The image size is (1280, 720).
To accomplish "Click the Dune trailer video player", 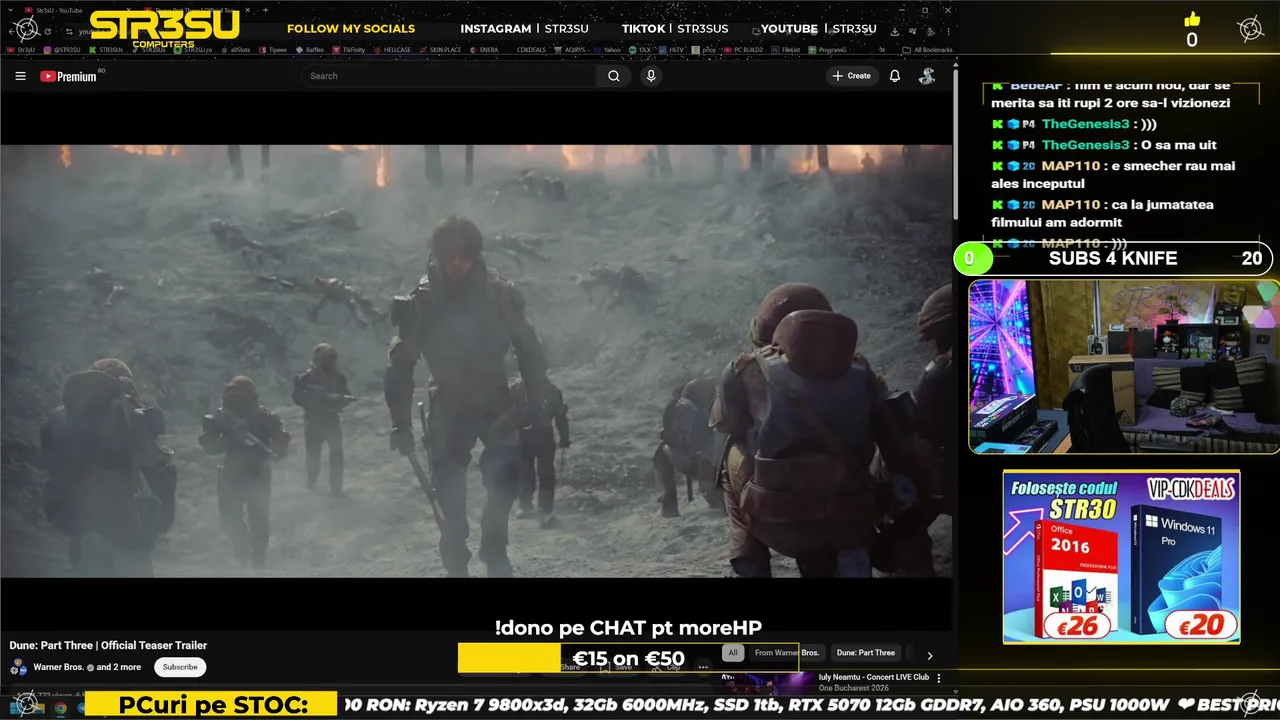I will click(476, 360).
